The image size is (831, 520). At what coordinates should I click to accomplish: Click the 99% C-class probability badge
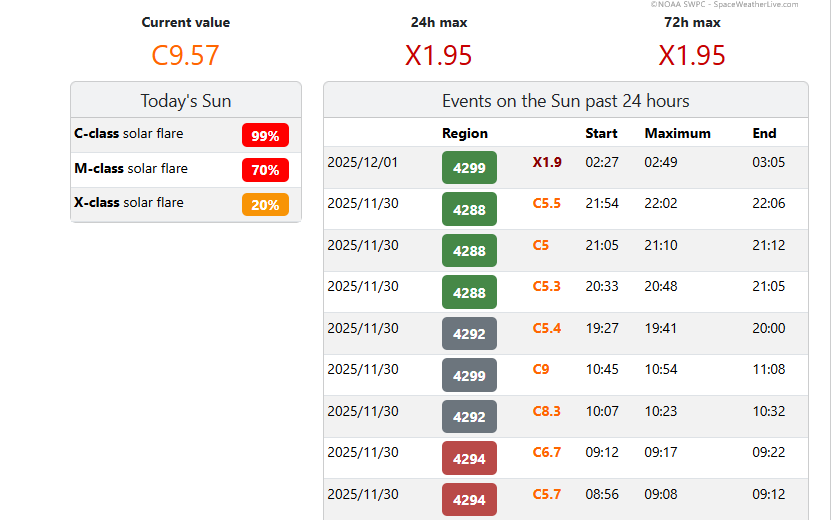[x=266, y=135]
